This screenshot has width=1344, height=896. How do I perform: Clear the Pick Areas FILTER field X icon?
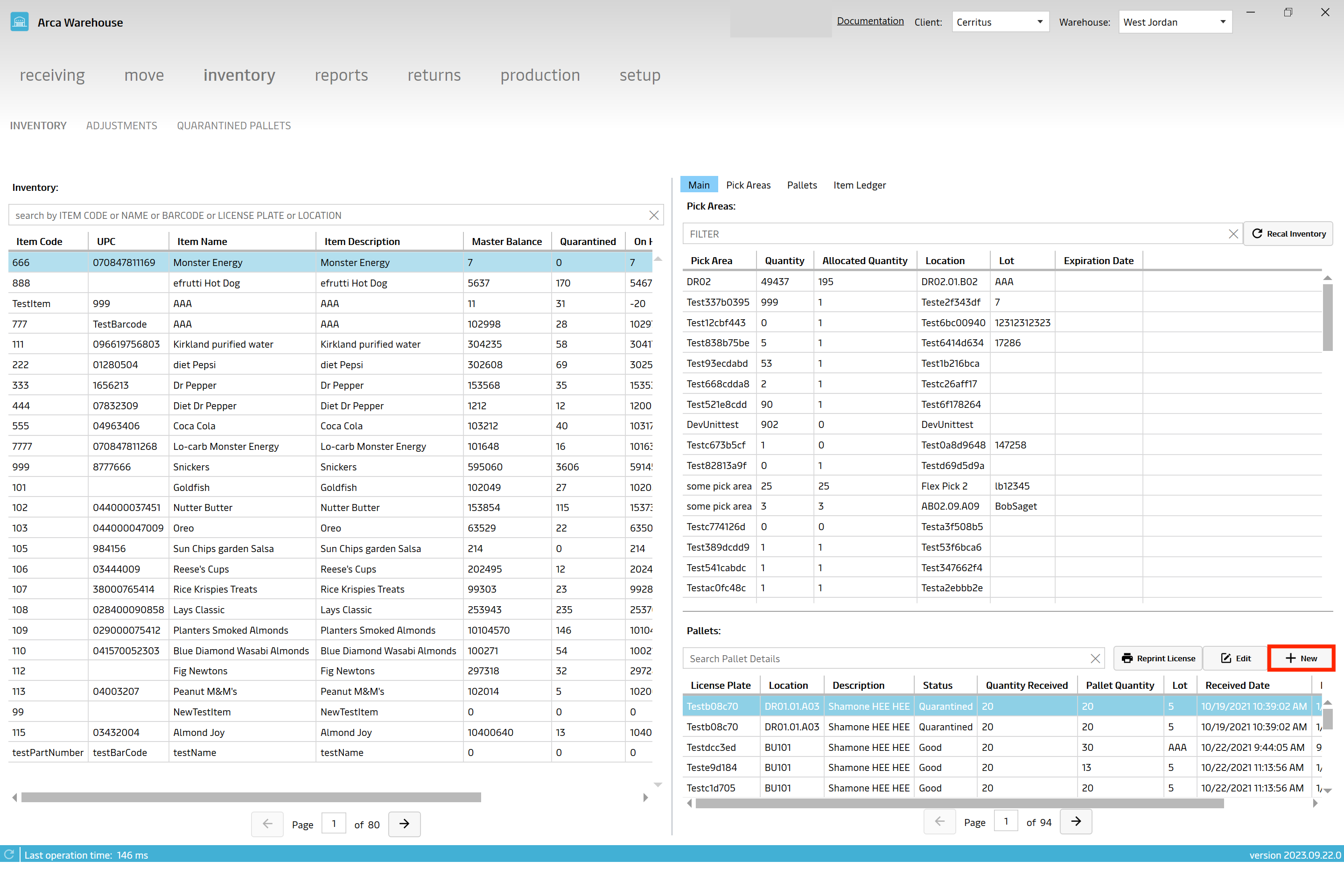pyautogui.click(x=1233, y=234)
